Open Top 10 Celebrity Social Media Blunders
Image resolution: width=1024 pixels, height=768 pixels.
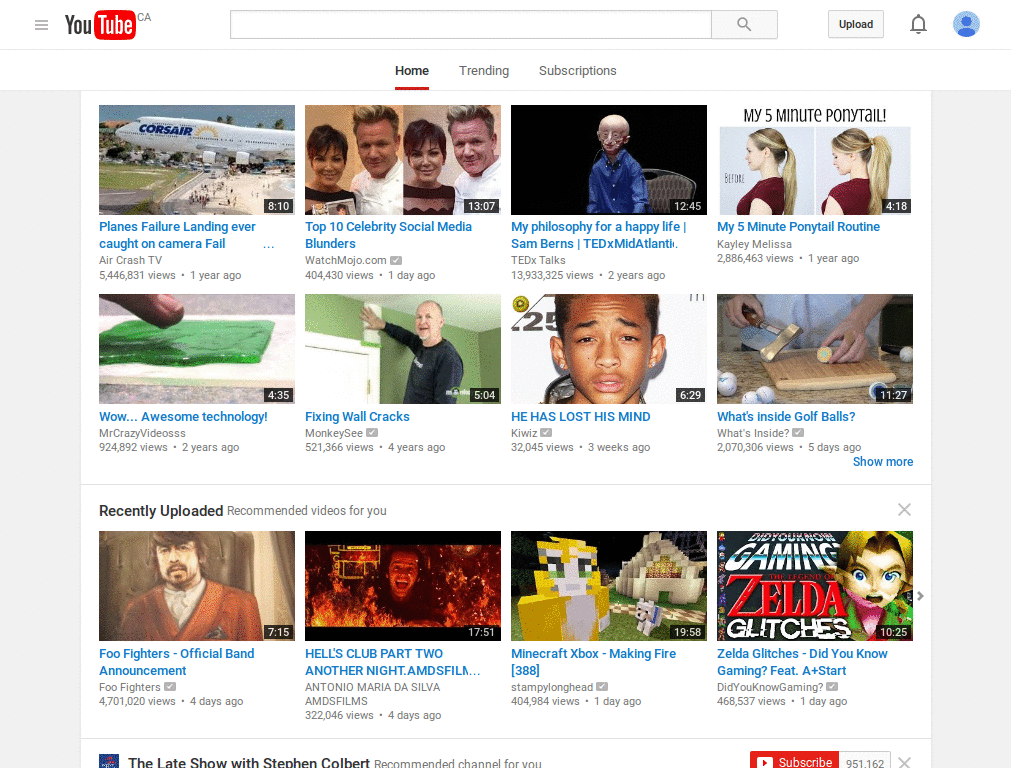[388, 235]
